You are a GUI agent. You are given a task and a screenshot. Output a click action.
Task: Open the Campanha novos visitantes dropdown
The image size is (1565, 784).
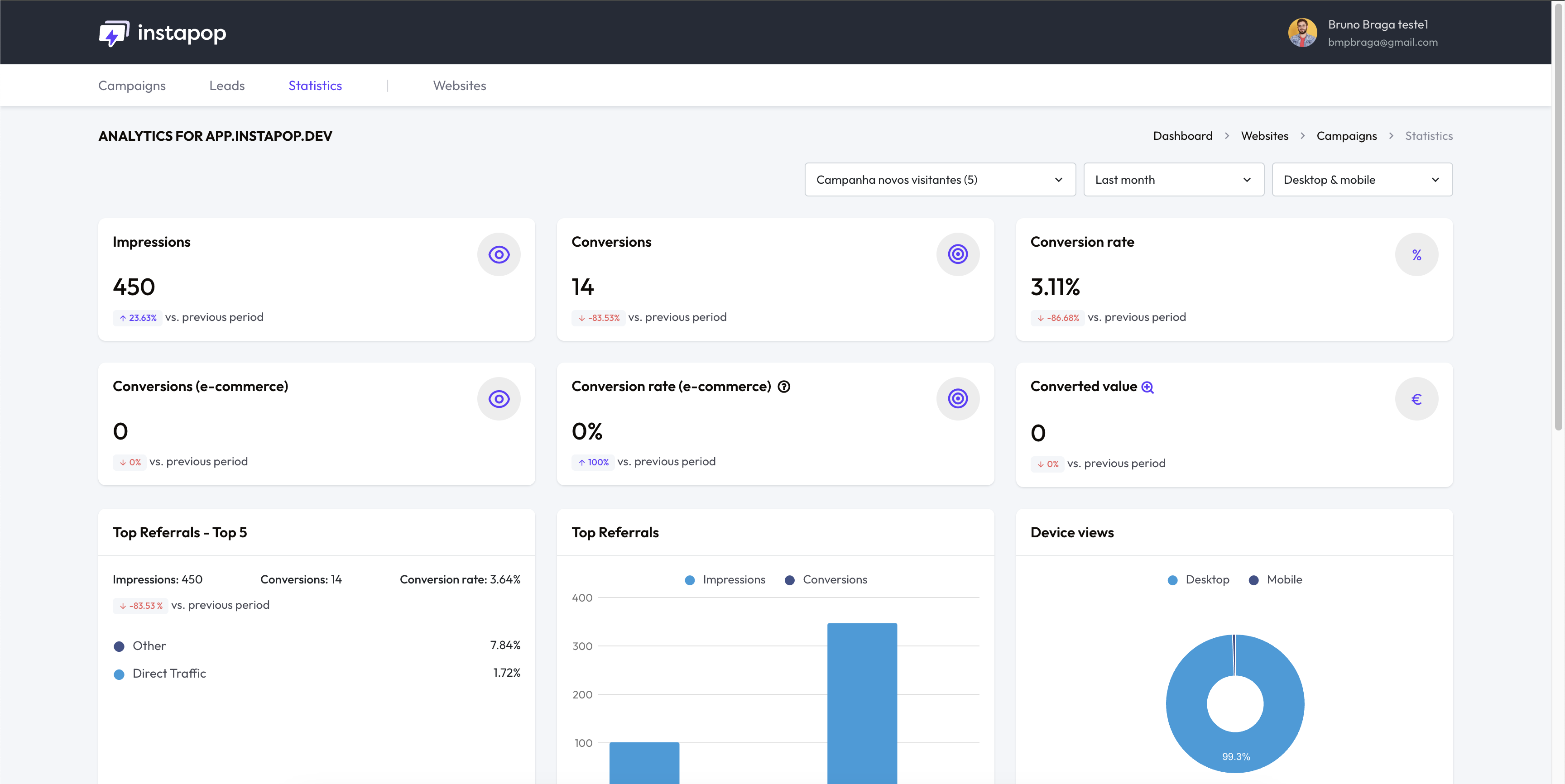click(940, 180)
